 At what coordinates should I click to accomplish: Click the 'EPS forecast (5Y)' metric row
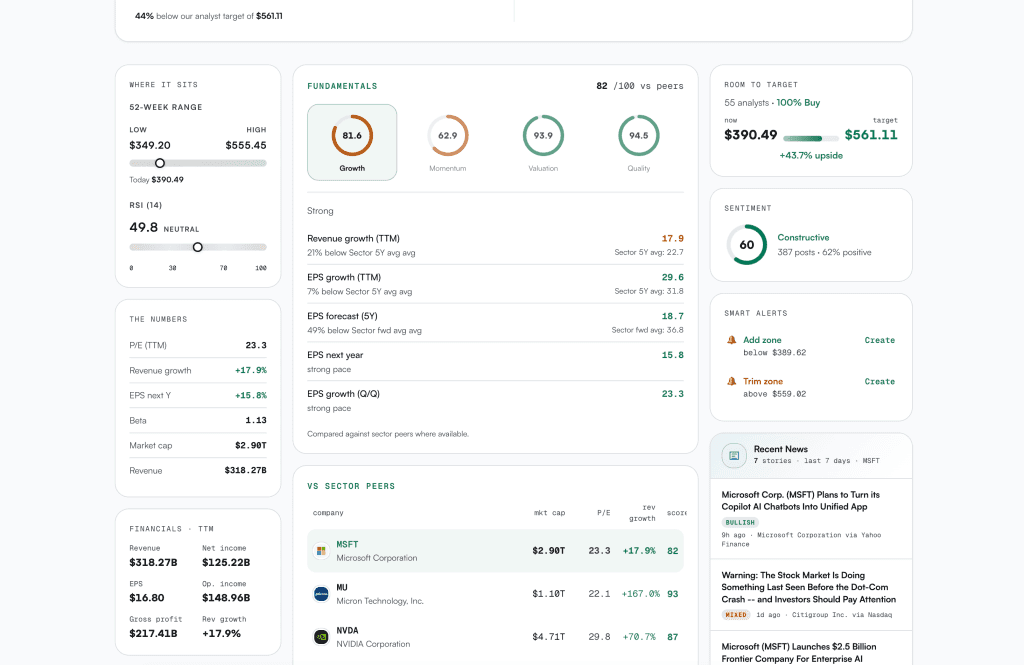point(495,323)
